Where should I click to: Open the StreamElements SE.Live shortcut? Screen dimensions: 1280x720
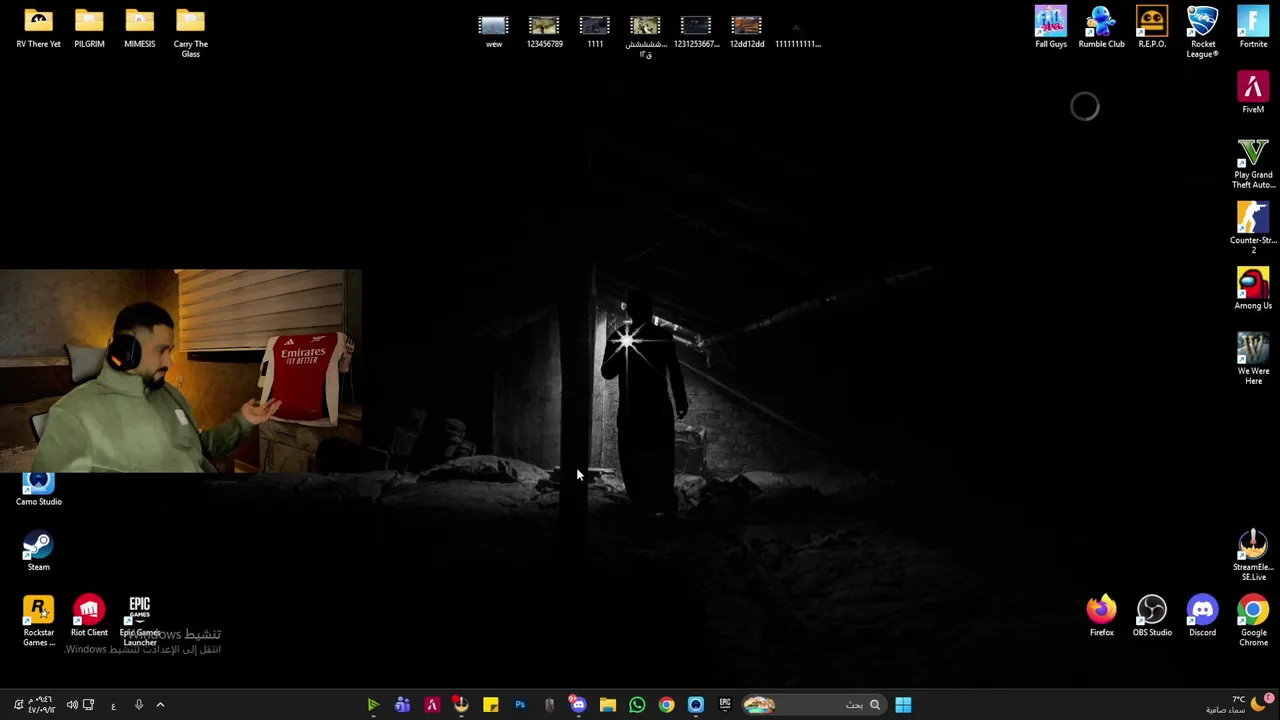pos(1253,555)
